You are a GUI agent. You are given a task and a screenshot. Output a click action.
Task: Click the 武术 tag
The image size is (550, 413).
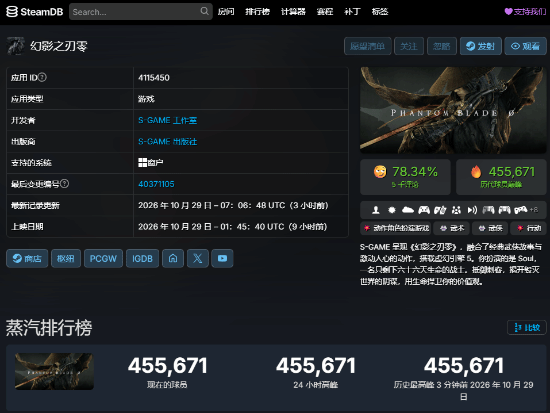pyautogui.click(x=452, y=228)
